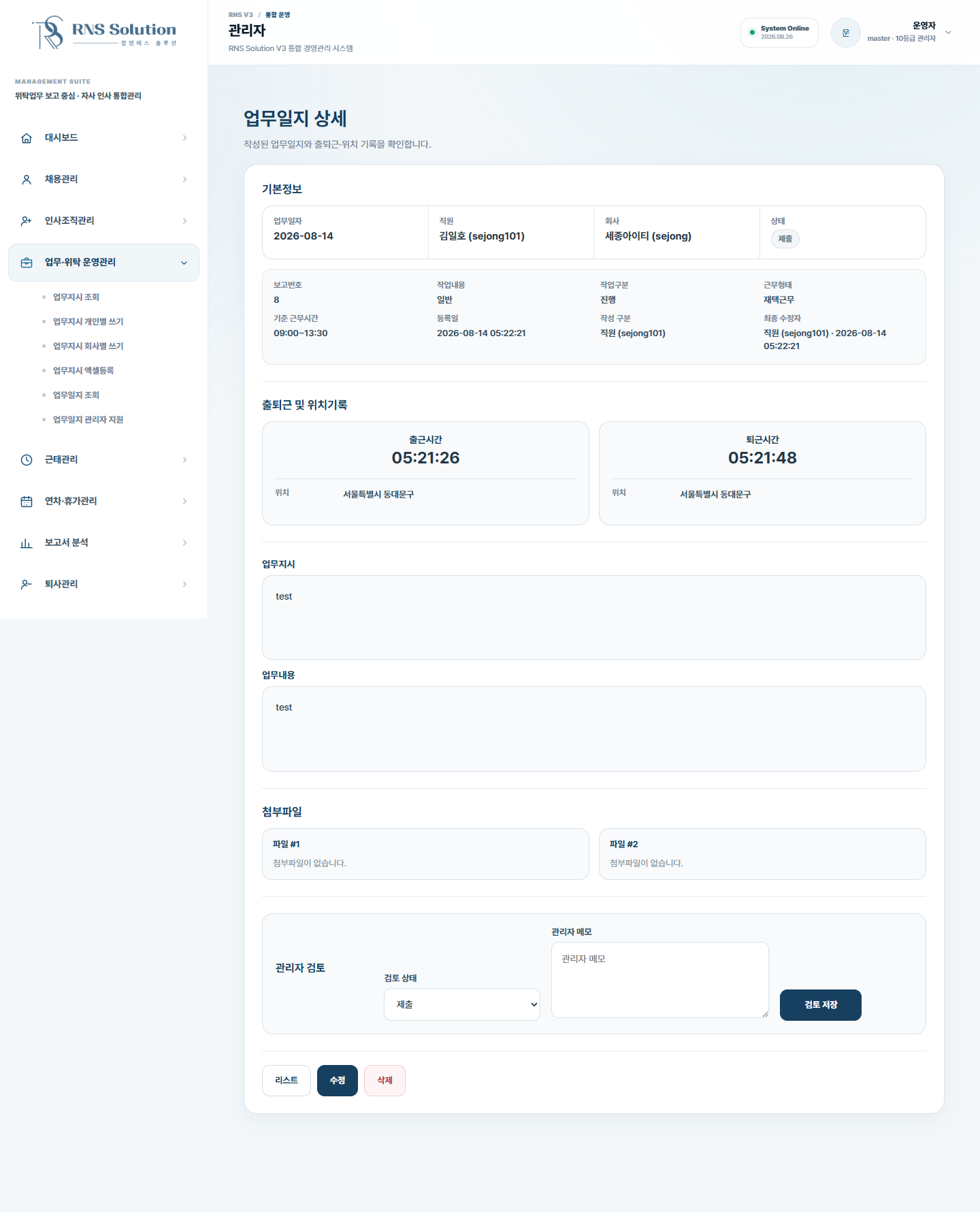Open 업무지시 개인별 쓰기 submenu item

(x=88, y=322)
